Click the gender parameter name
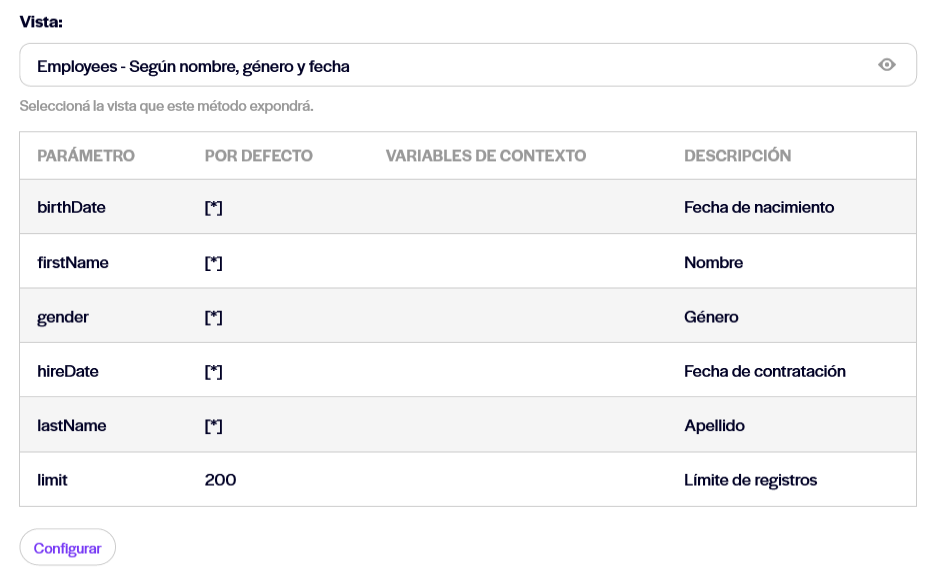947x573 pixels. point(62,317)
